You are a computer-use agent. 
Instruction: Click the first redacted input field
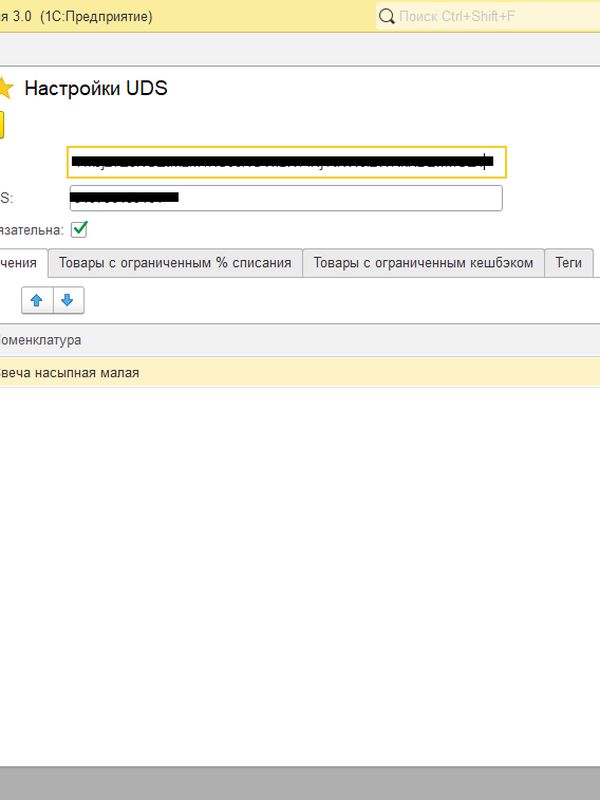point(287,162)
